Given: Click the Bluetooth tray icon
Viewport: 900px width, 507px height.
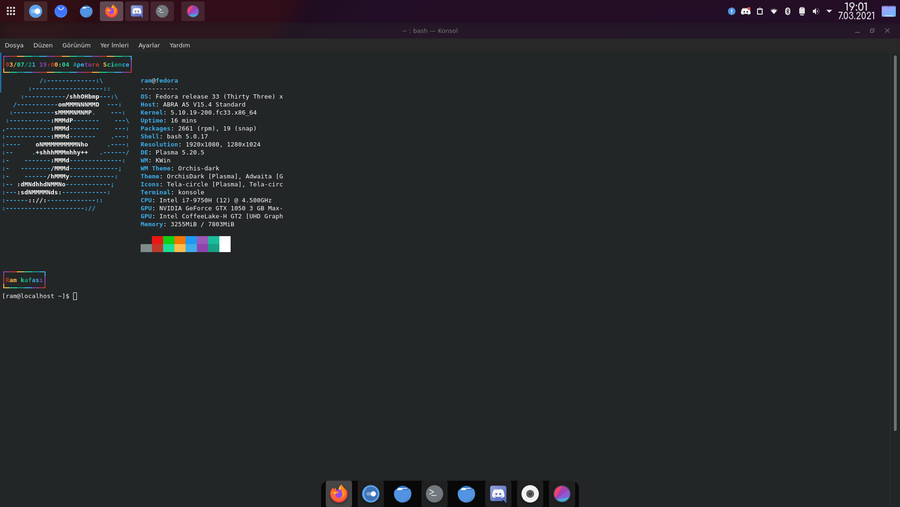Looking at the screenshot, I should pyautogui.click(x=787, y=11).
